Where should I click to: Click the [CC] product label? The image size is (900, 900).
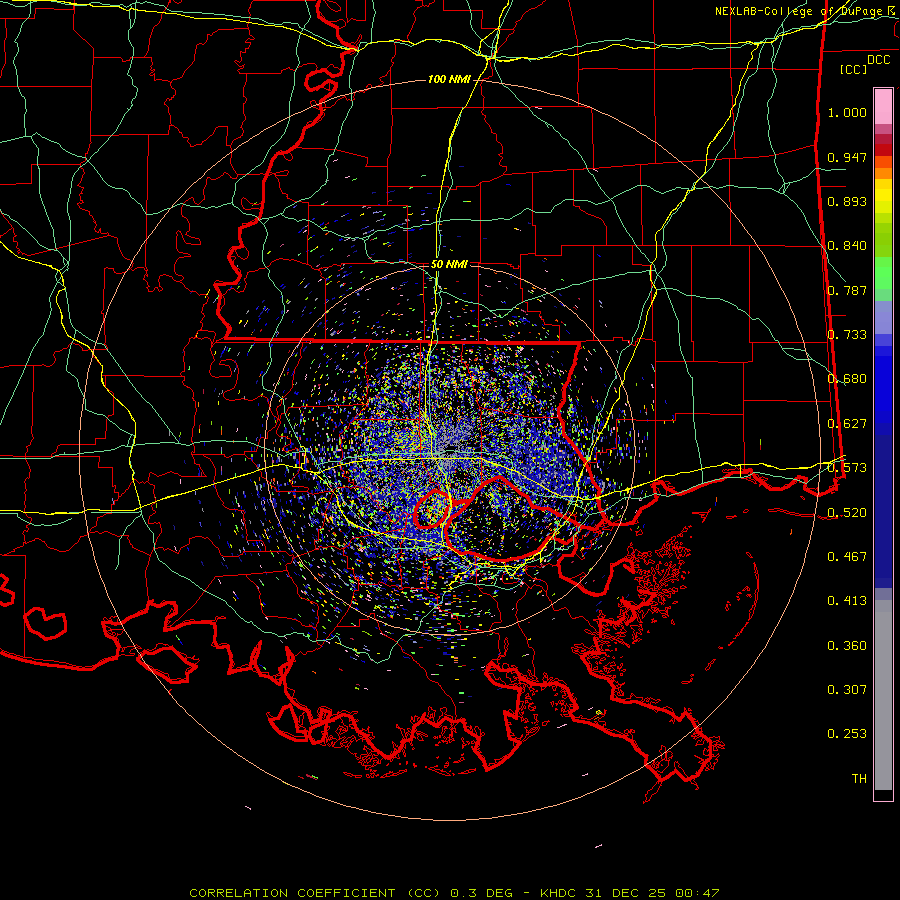[853, 69]
